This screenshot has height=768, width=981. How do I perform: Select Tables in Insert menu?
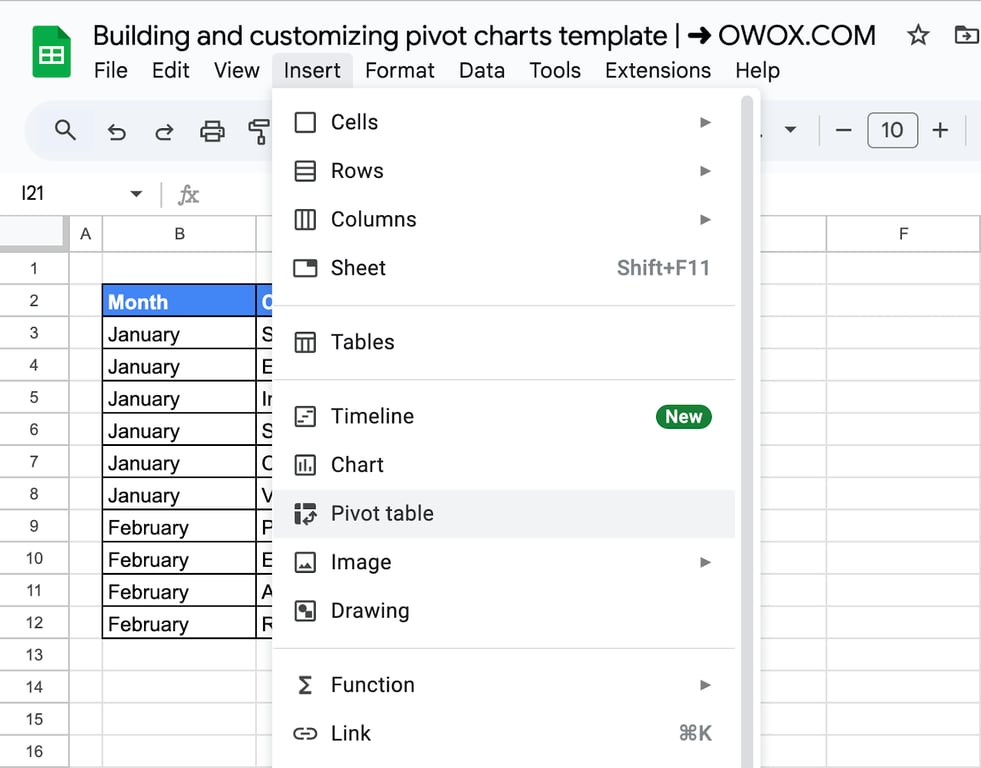(x=504, y=342)
